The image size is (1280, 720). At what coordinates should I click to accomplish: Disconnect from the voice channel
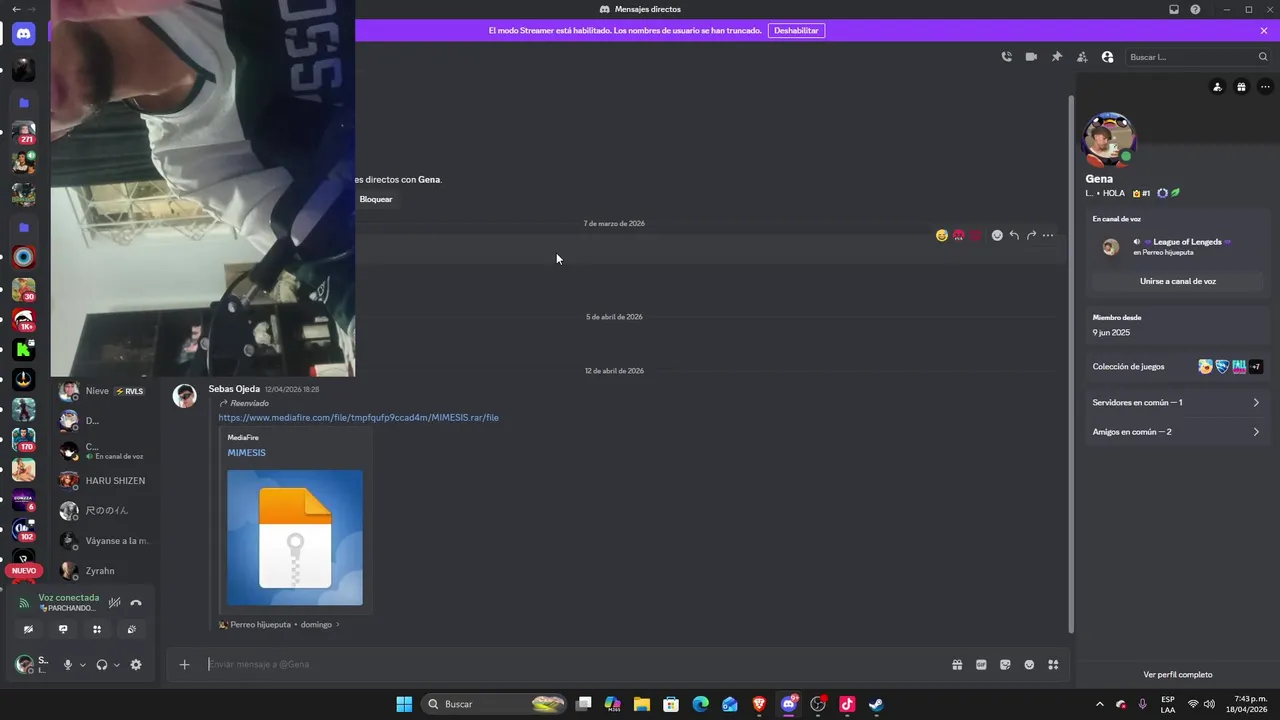coord(136,602)
